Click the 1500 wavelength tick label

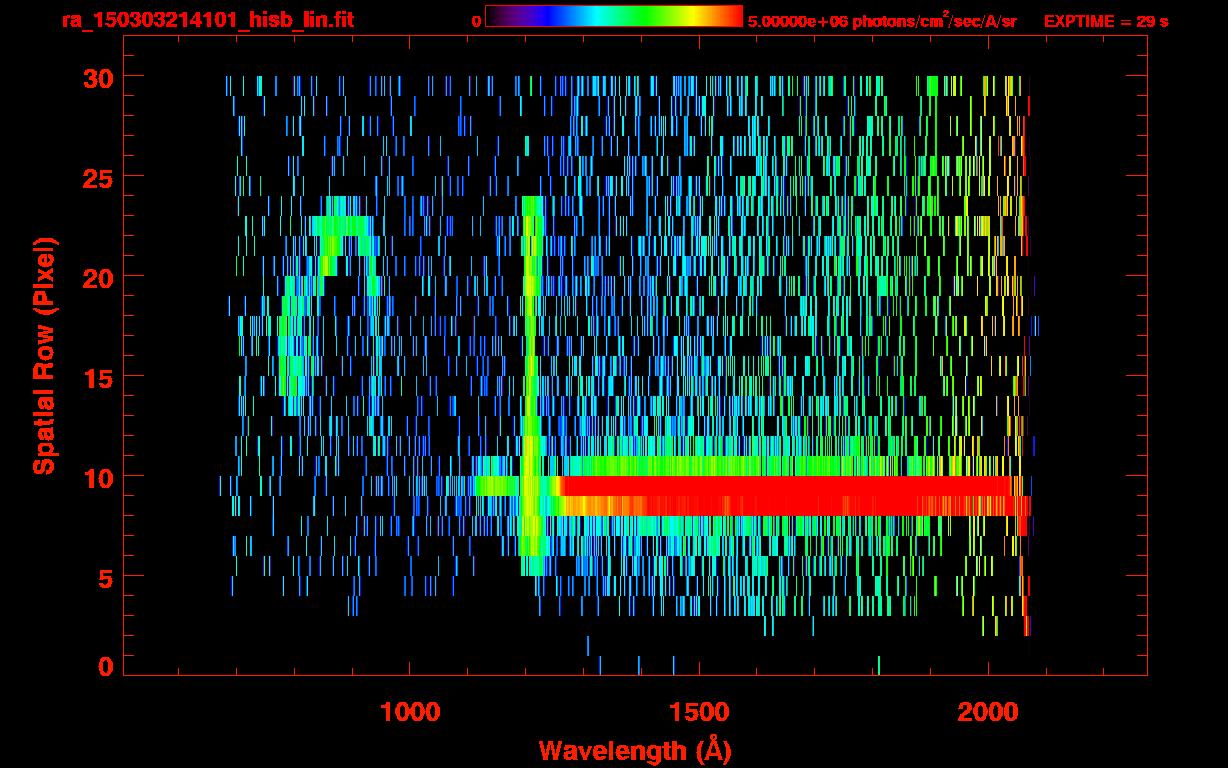(699, 711)
